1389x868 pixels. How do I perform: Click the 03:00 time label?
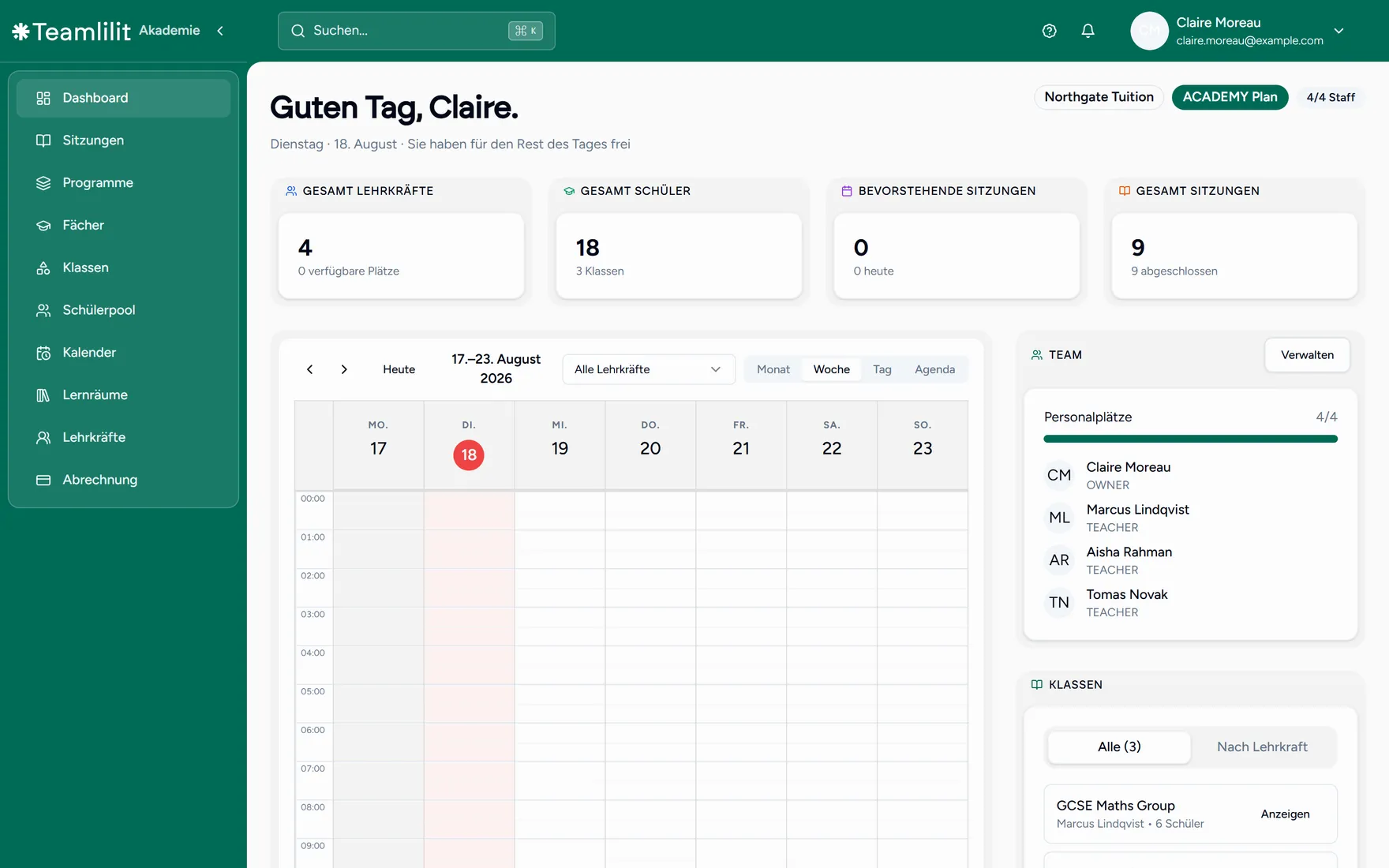tap(313, 615)
